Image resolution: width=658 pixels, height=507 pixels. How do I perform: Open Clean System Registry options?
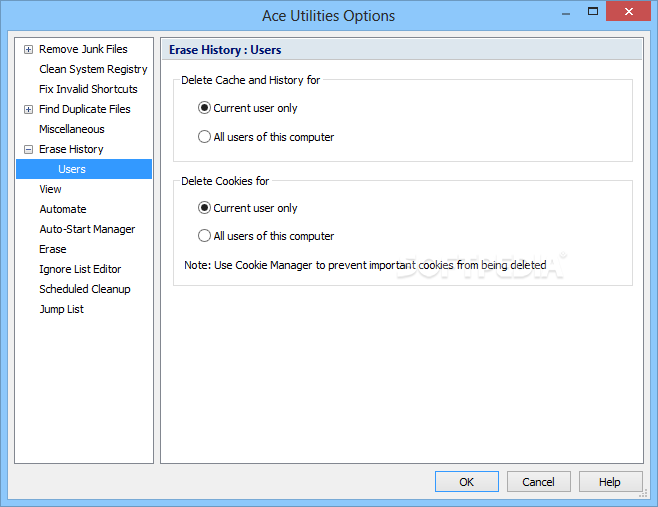[x=93, y=69]
